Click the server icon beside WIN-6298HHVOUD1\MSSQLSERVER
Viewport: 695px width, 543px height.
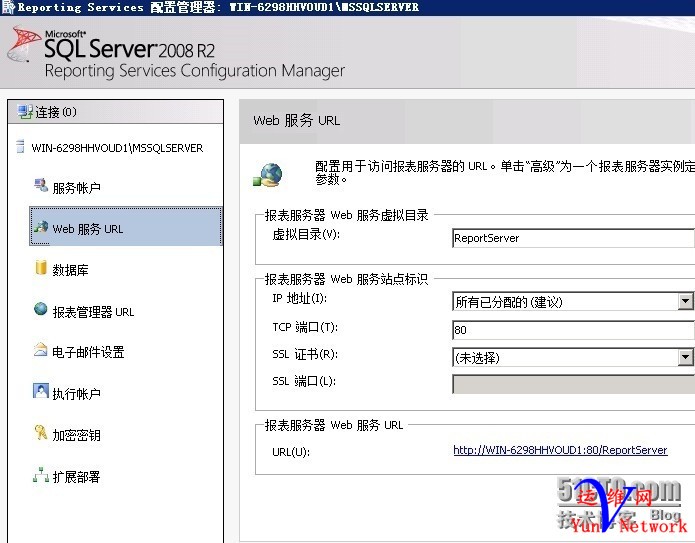pos(20,147)
